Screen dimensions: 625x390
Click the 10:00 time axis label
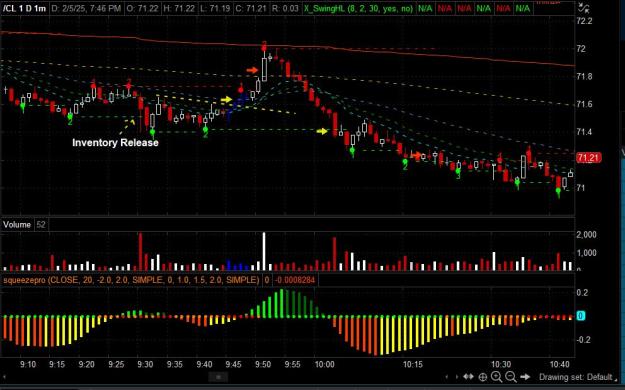[324, 364]
